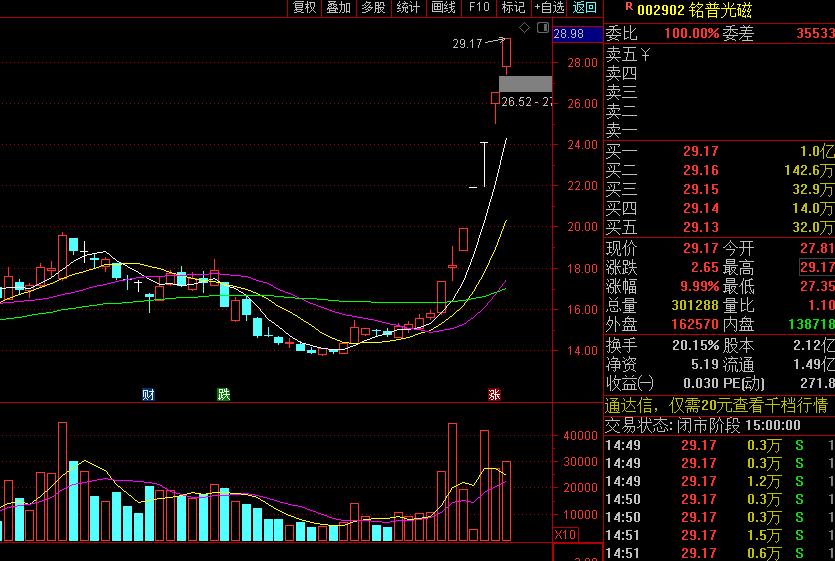
Task: Click the 最低 label
Action: point(738,287)
